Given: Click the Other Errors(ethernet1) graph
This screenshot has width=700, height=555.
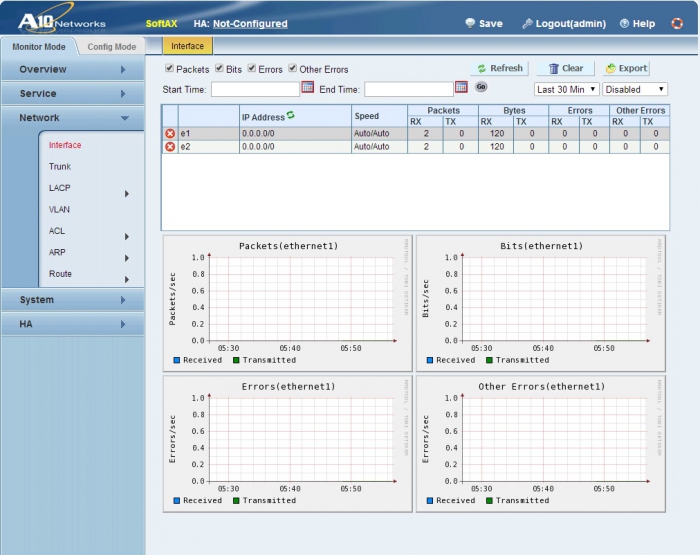Looking at the screenshot, I should pos(541,443).
